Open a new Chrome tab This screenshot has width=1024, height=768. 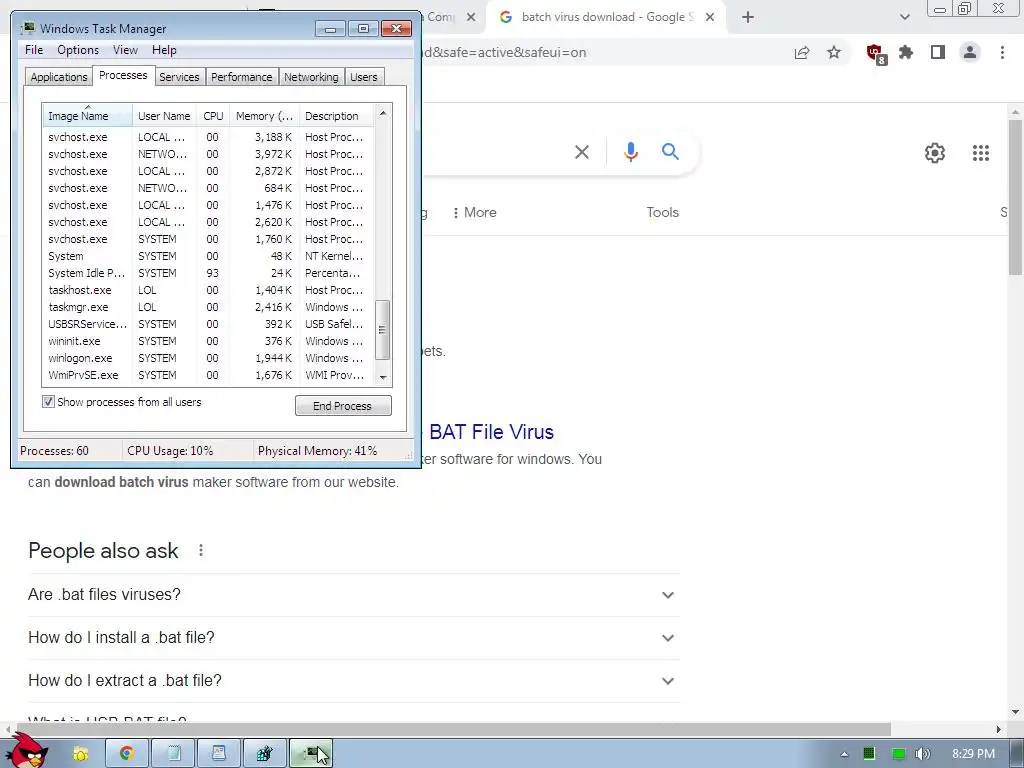[x=748, y=18]
